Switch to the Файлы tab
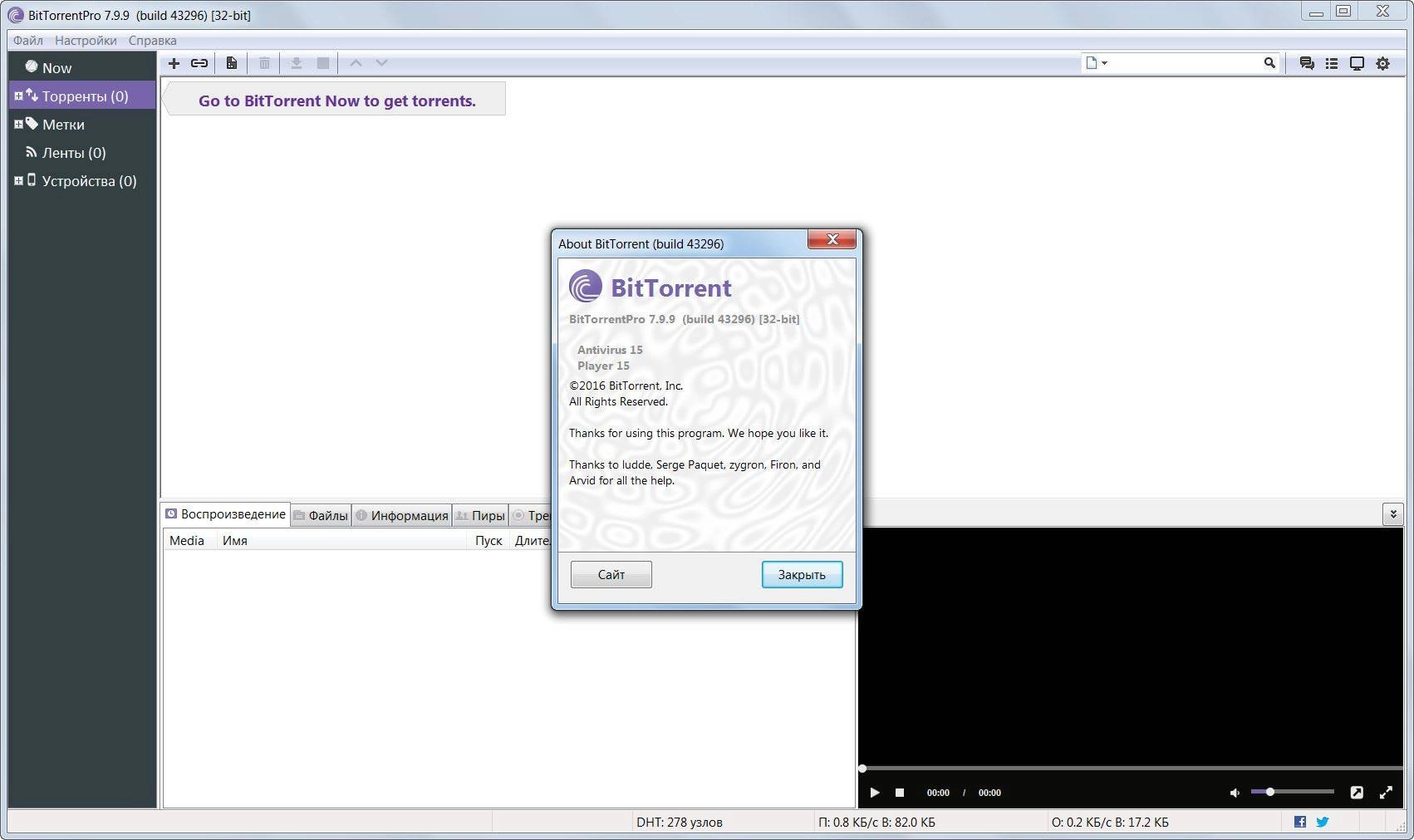This screenshot has height=840, width=1414. pyautogui.click(x=321, y=515)
